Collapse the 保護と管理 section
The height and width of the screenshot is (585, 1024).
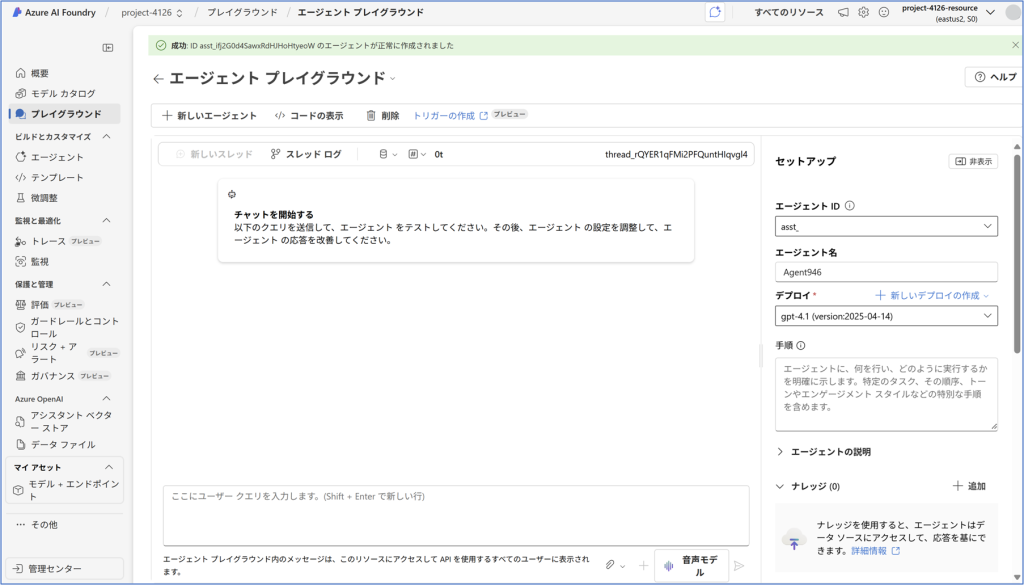pyautogui.click(x=107, y=284)
